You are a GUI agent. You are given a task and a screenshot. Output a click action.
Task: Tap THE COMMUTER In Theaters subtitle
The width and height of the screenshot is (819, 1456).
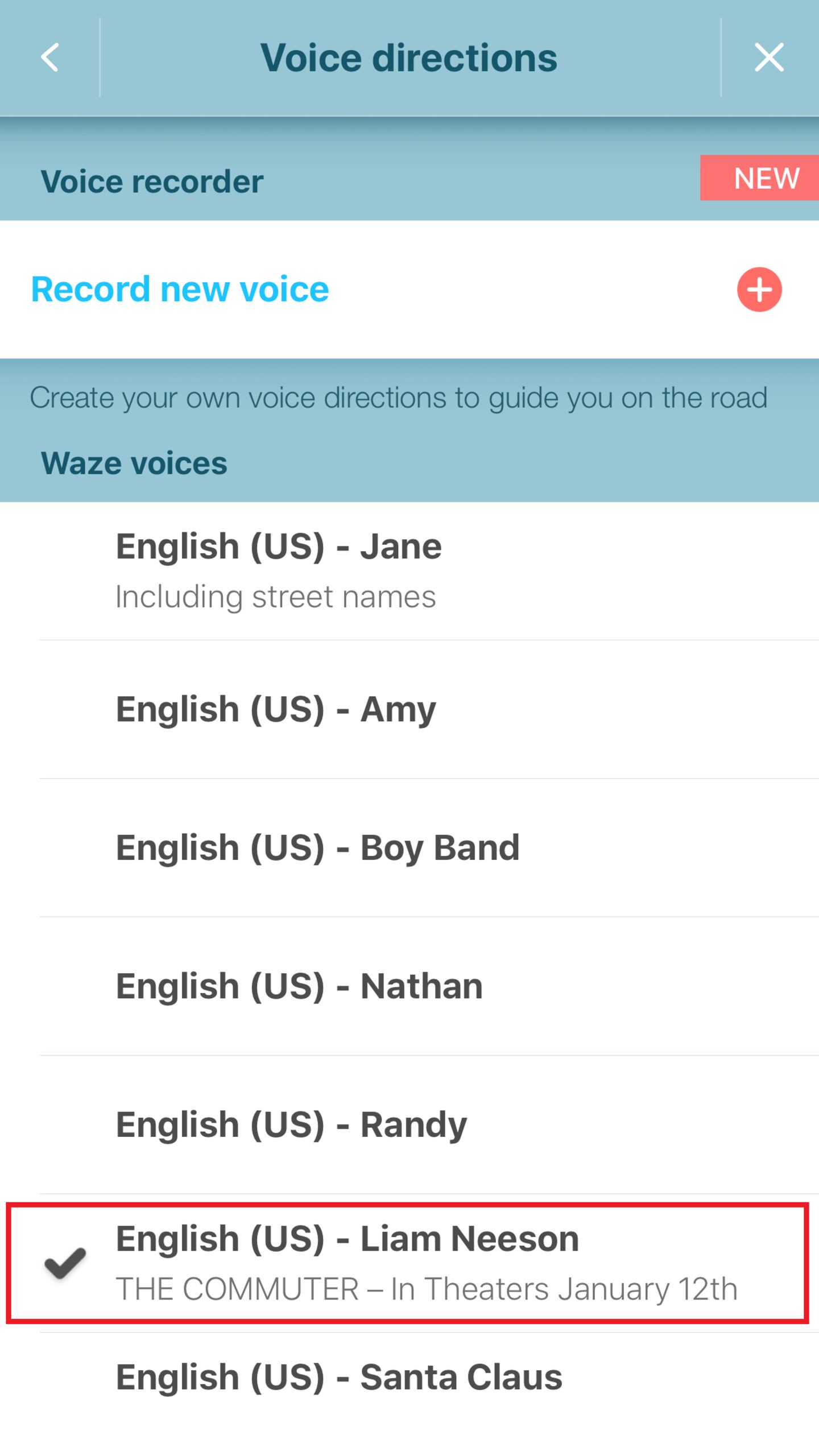click(427, 1289)
